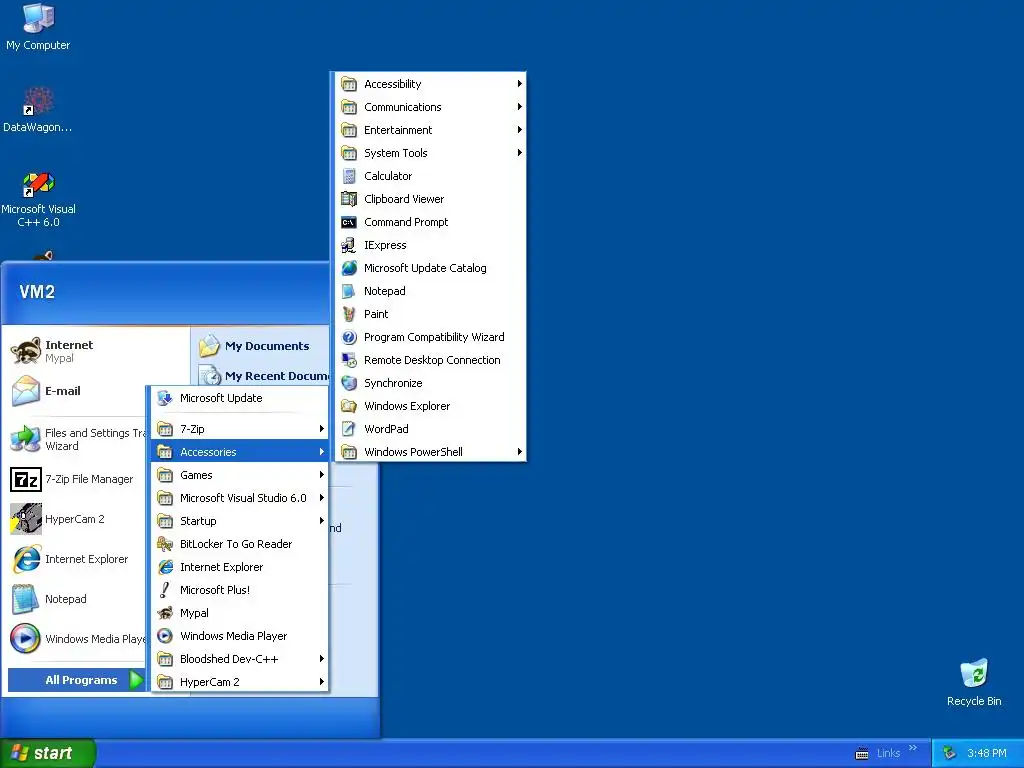Click the Links toolbar label on taskbar
Viewport: 1024px width, 768px height.
click(888, 753)
